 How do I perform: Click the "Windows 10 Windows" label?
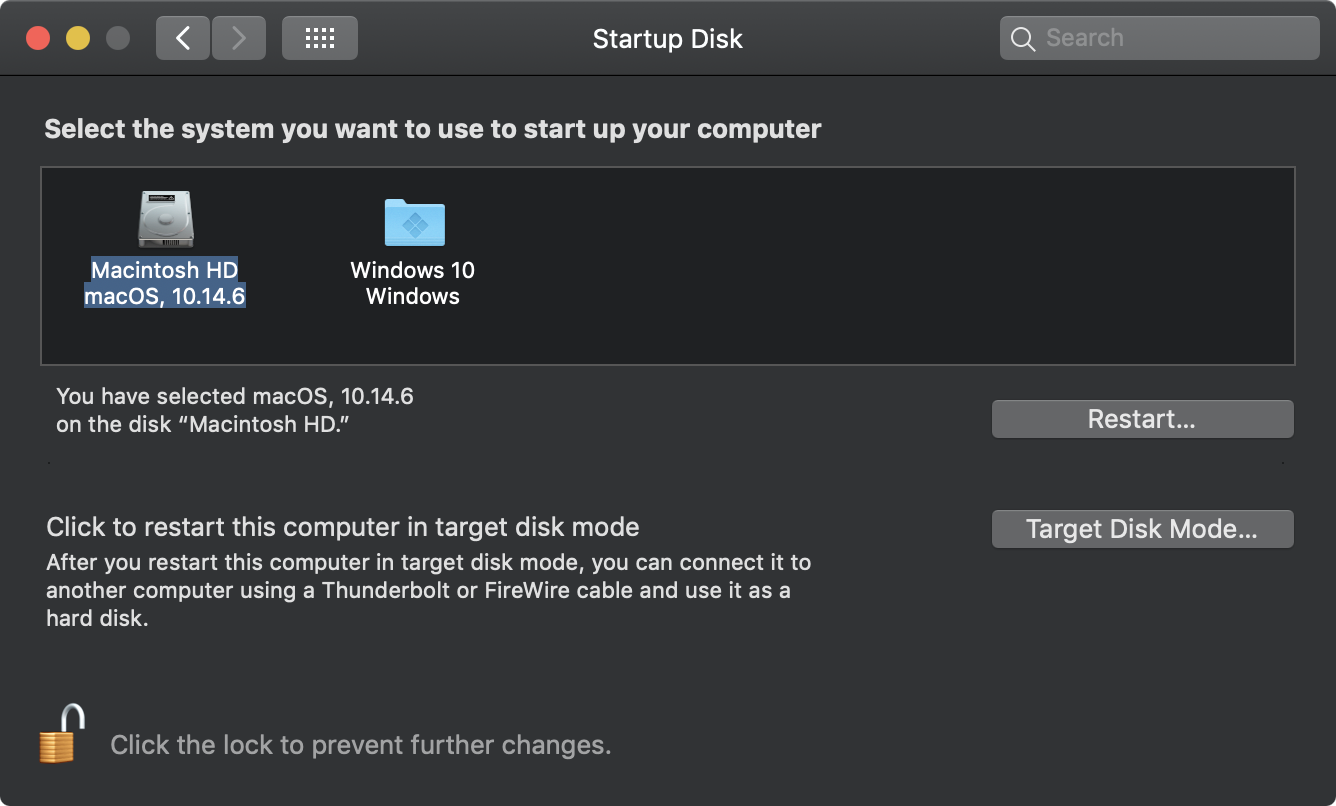(x=413, y=283)
